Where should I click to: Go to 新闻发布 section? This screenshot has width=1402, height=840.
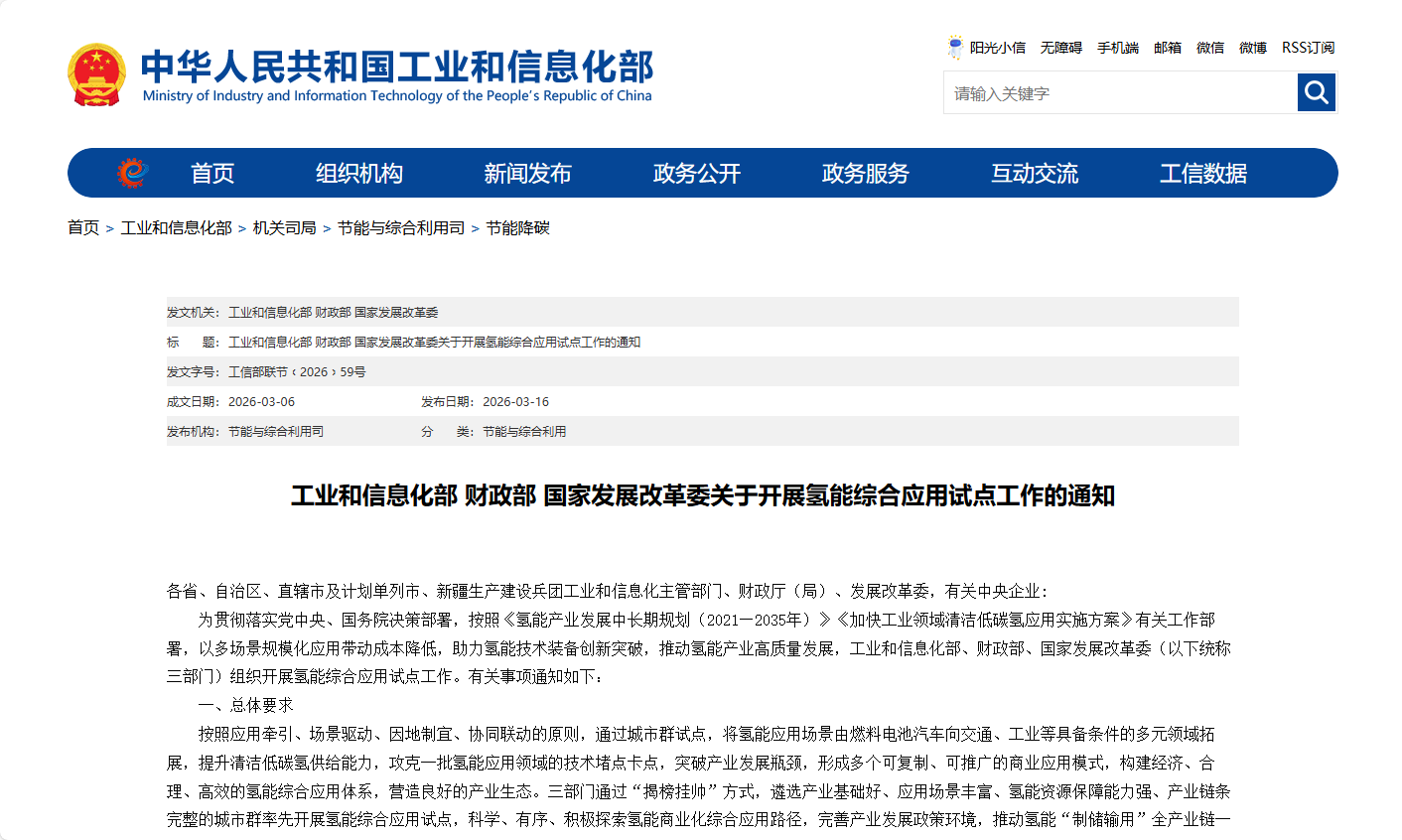(x=527, y=174)
